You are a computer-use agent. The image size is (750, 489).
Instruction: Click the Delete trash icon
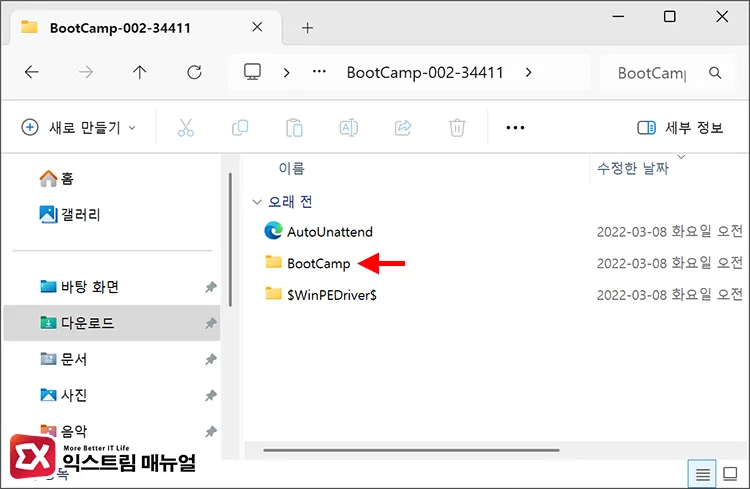pos(457,128)
